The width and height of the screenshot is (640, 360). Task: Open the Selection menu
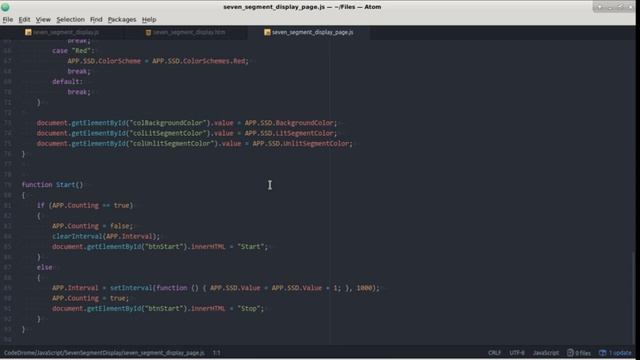tap(70, 20)
